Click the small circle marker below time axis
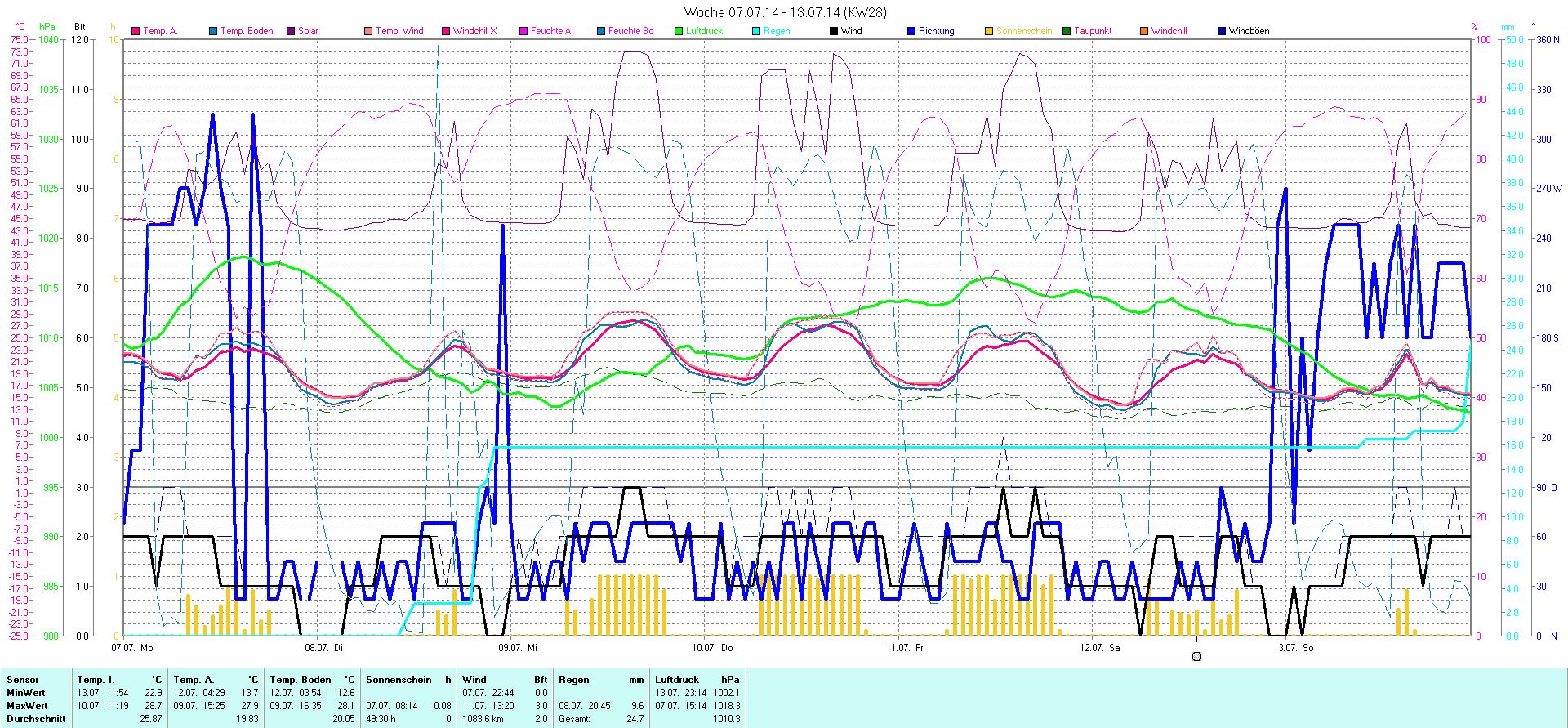 point(1196,657)
